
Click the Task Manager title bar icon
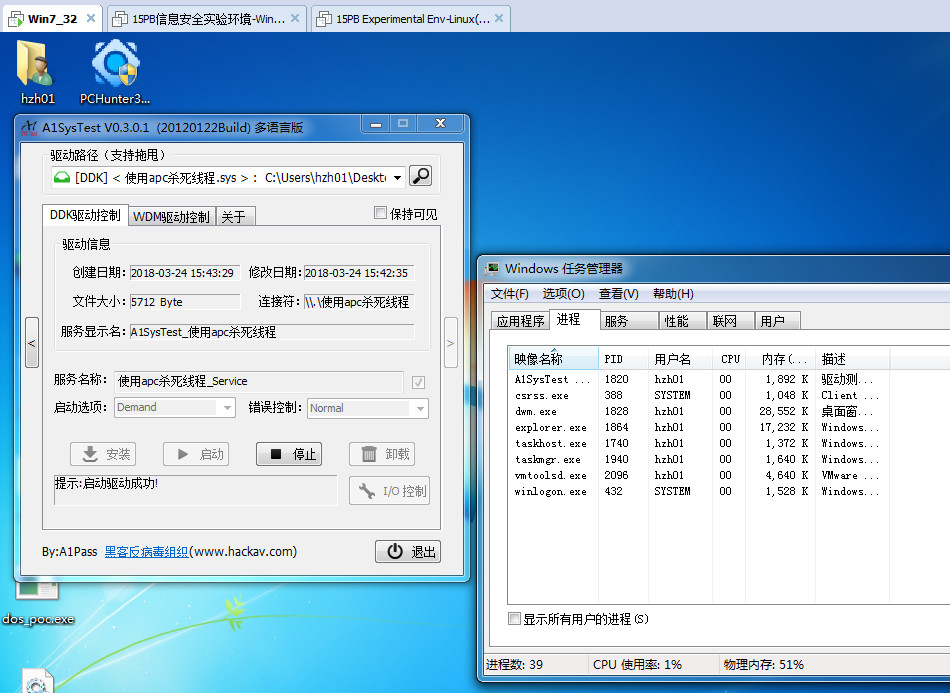[x=492, y=268]
